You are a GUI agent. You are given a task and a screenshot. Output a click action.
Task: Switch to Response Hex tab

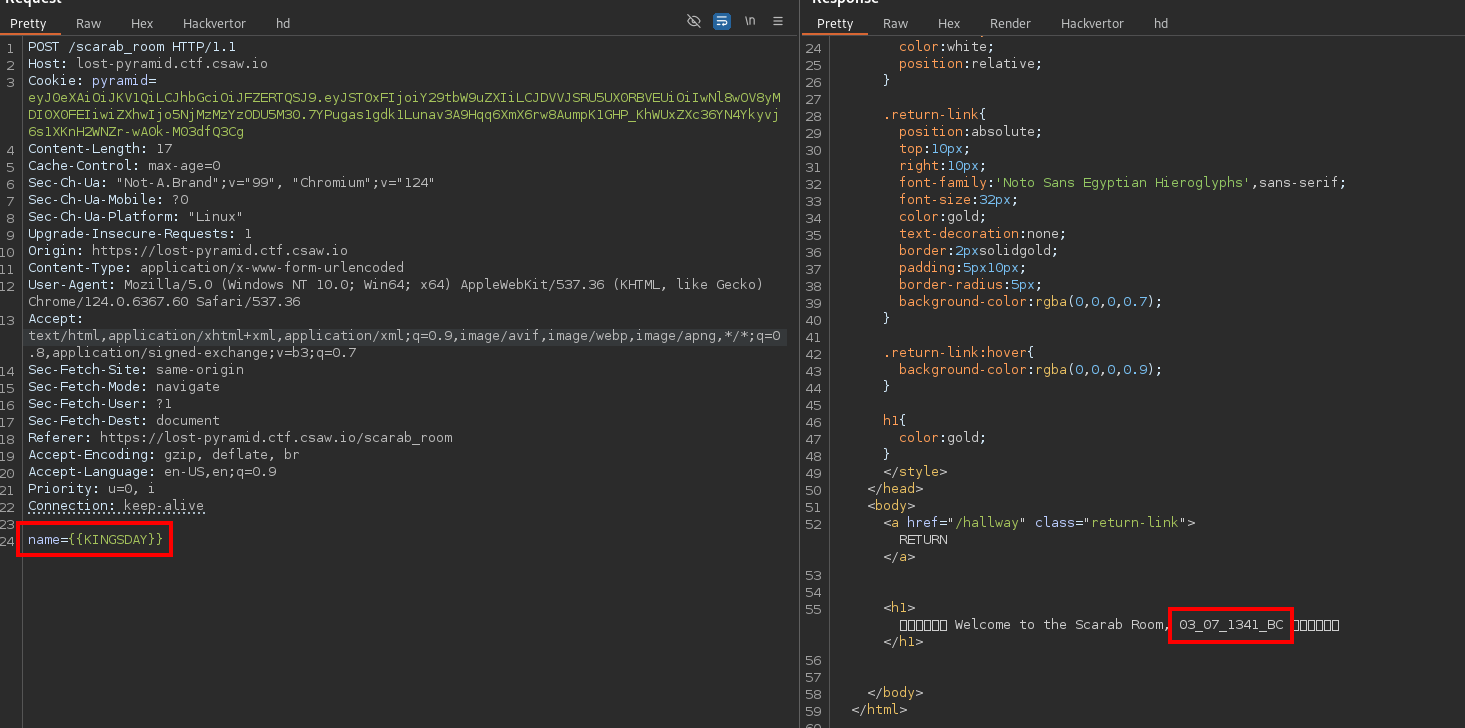coord(948,23)
